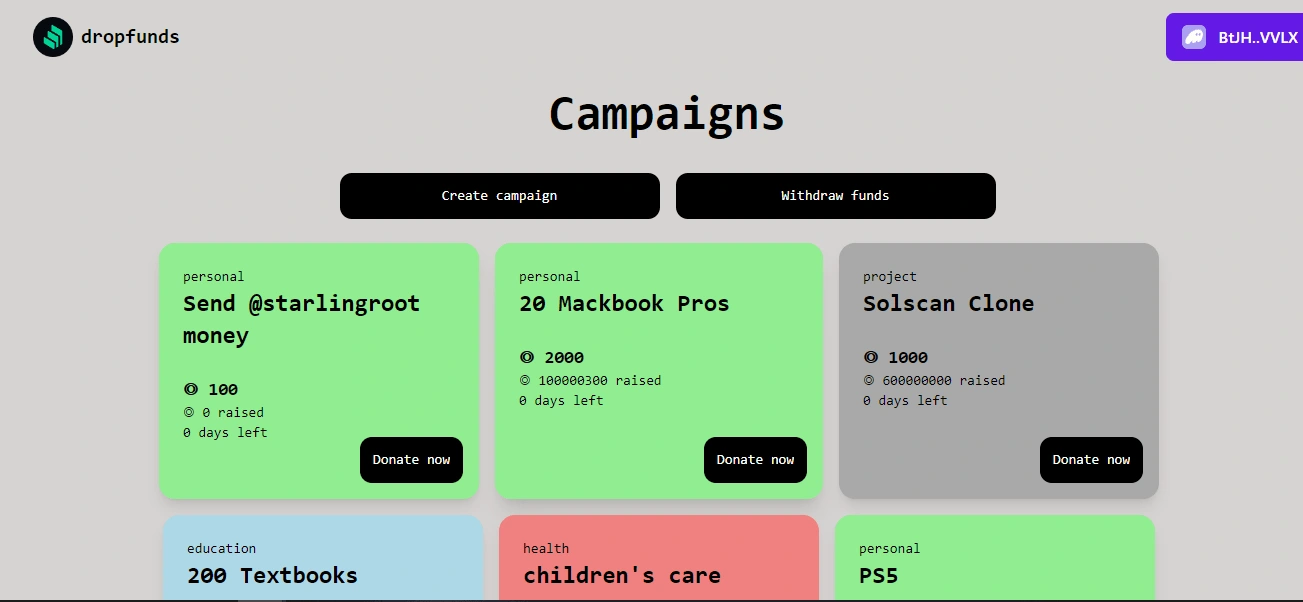The image size is (1303, 602).
Task: Donate now to Solscan Clone project
Action: pos(1091,460)
